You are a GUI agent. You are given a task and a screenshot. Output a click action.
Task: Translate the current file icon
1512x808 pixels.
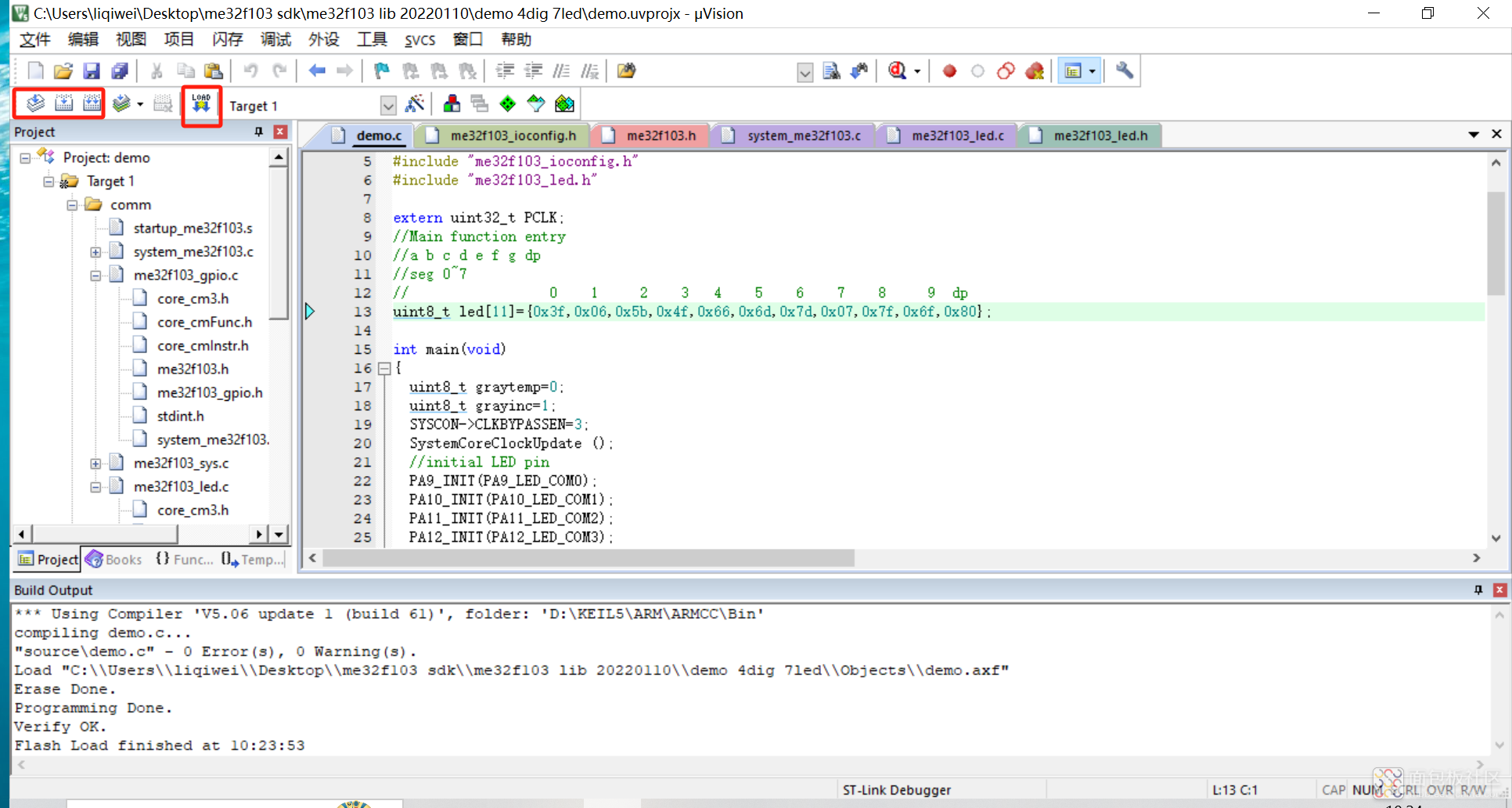(35, 103)
